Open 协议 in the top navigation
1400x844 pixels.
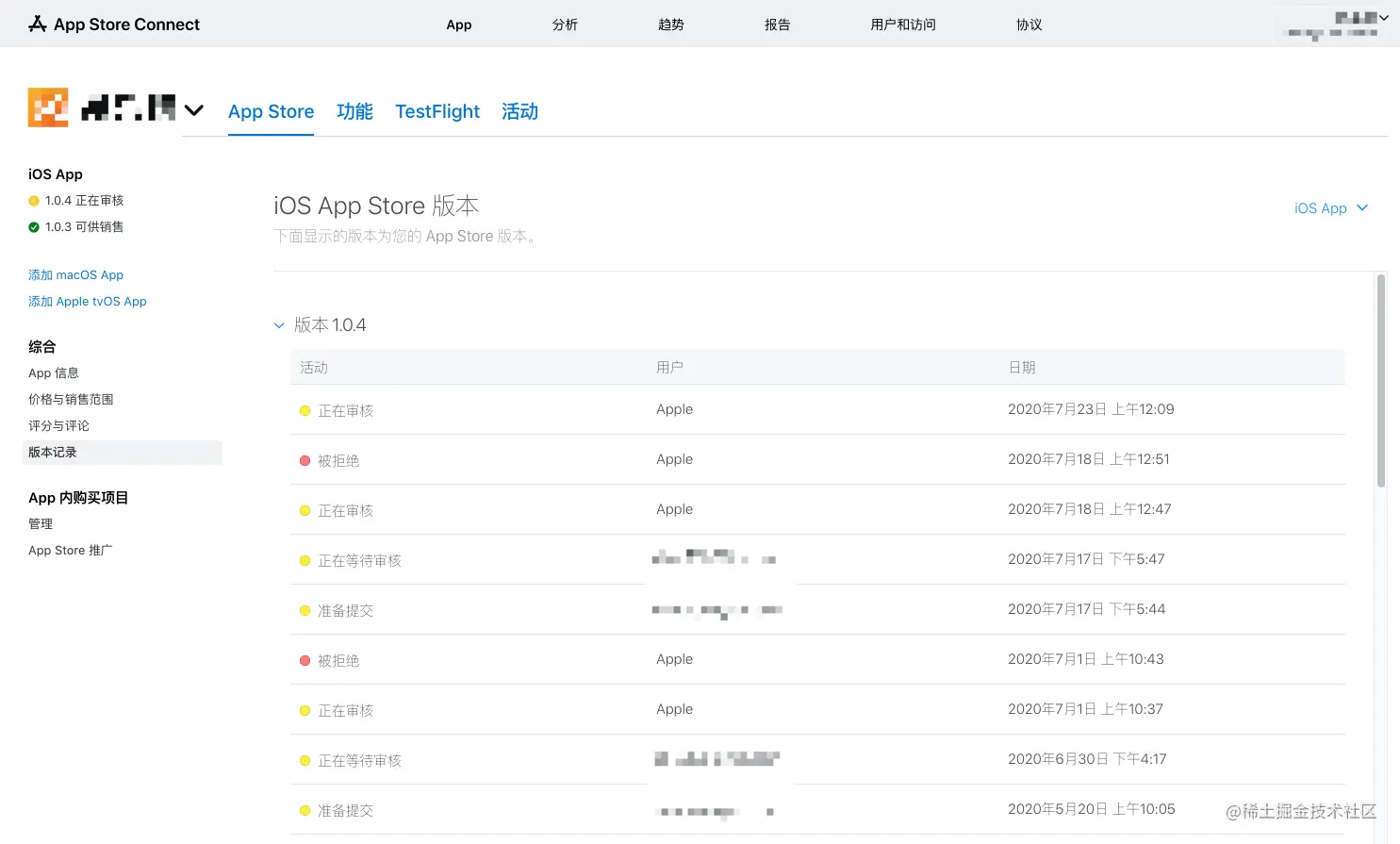(x=1029, y=25)
